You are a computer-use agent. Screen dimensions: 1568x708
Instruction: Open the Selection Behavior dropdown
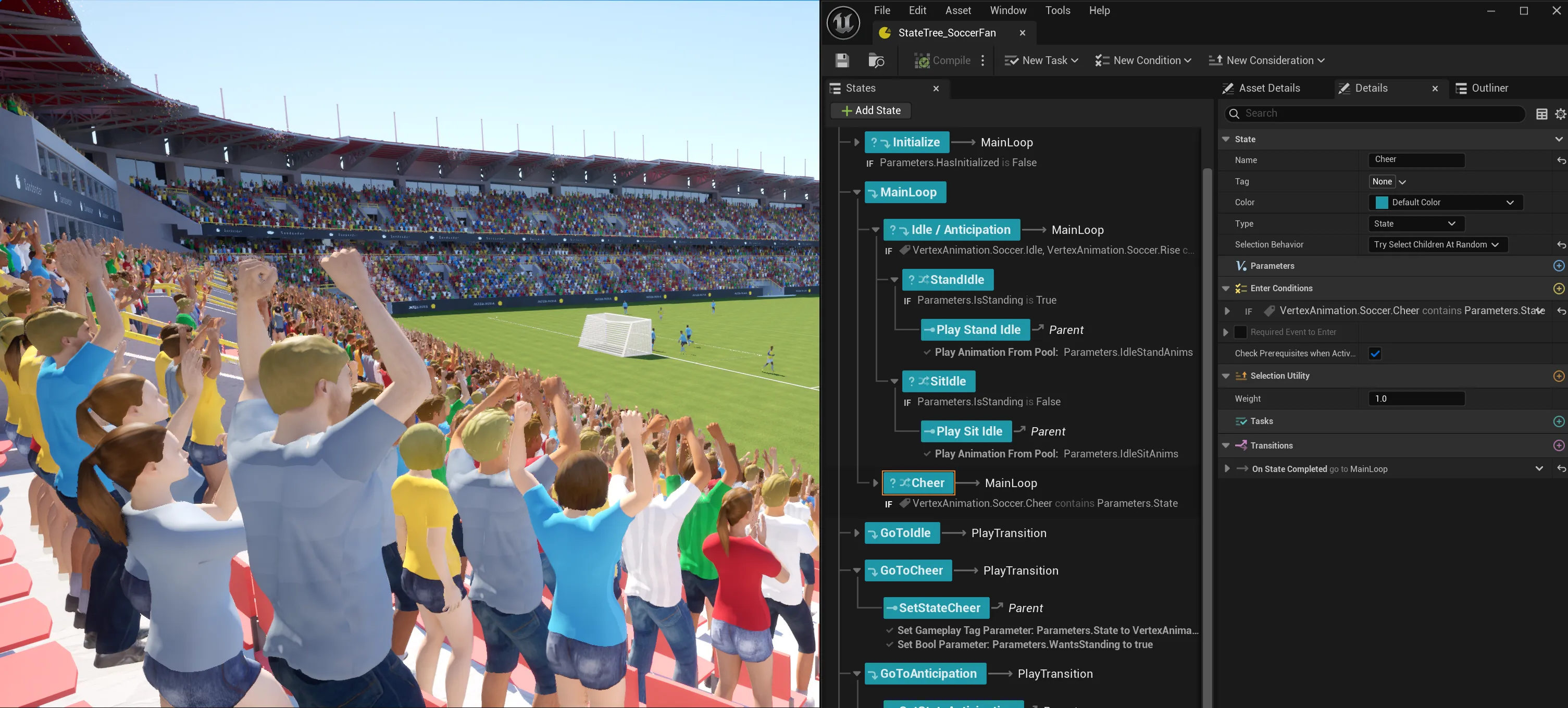pyautogui.click(x=1437, y=245)
